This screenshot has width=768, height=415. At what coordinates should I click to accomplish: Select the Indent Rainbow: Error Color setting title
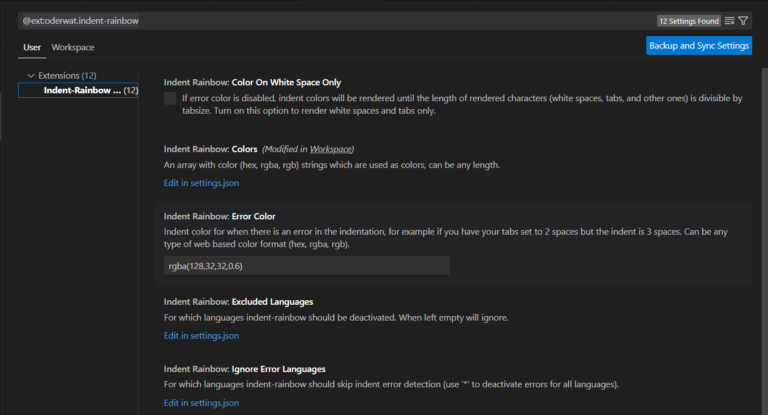(x=226, y=216)
